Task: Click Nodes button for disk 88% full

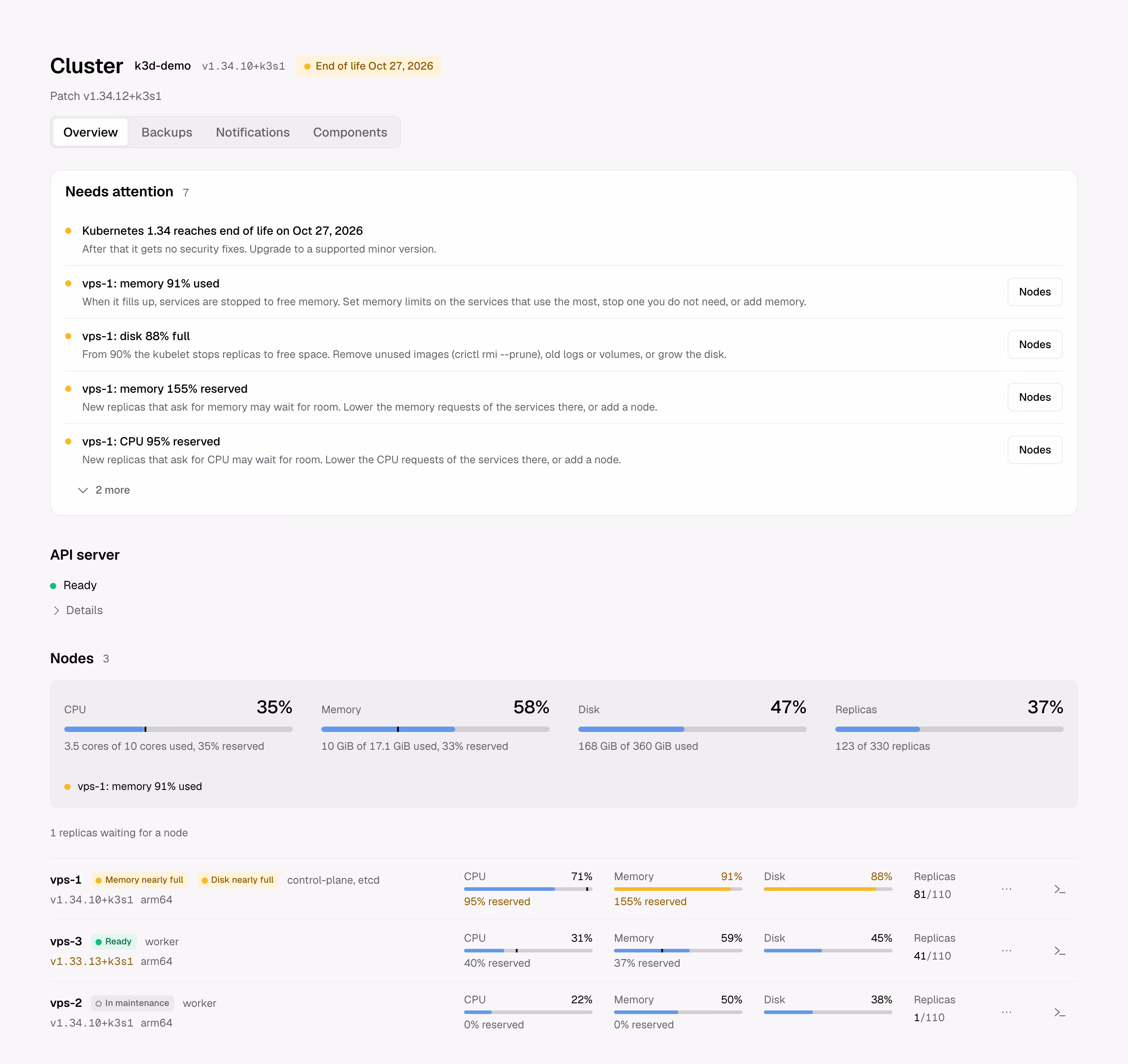Action: click(x=1034, y=345)
